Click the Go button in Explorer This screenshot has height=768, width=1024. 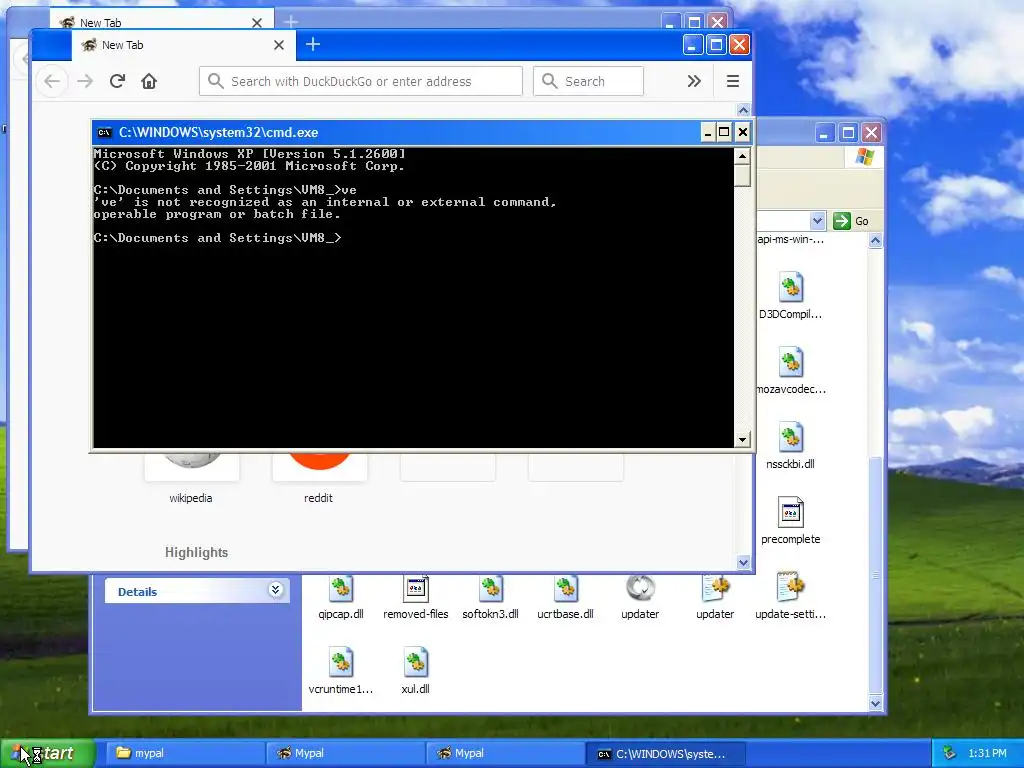[851, 221]
